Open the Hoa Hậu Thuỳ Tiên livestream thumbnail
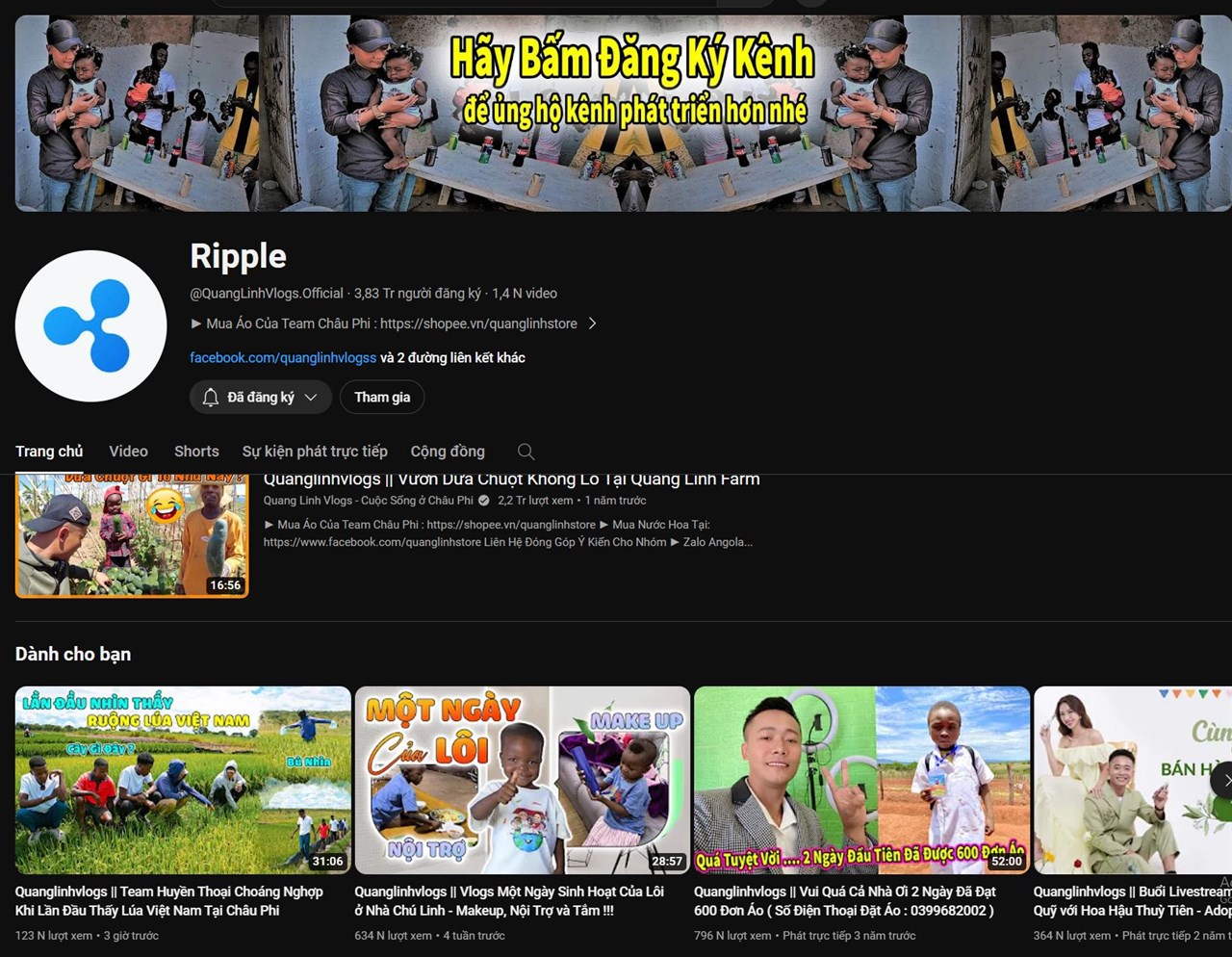Screen dimensions: 1232x957 pyautogui.click(x=1136, y=780)
